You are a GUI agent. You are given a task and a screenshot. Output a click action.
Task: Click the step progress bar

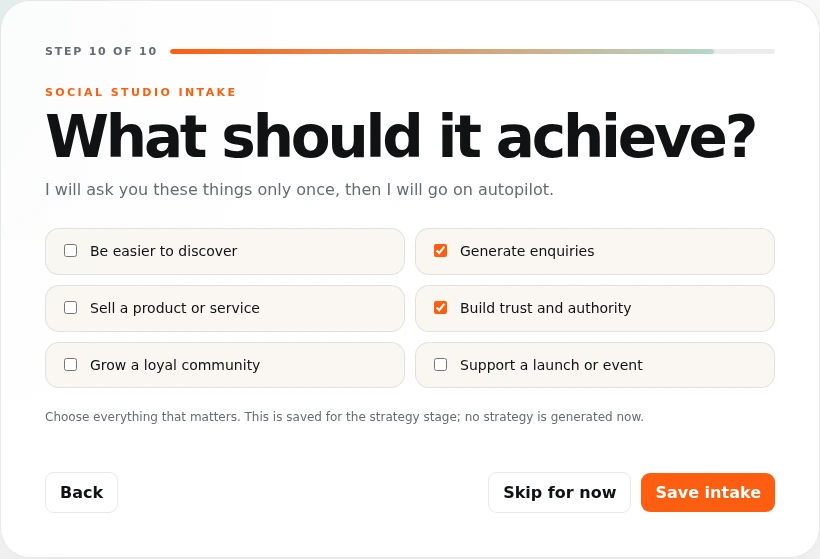pyautogui.click(x=472, y=51)
